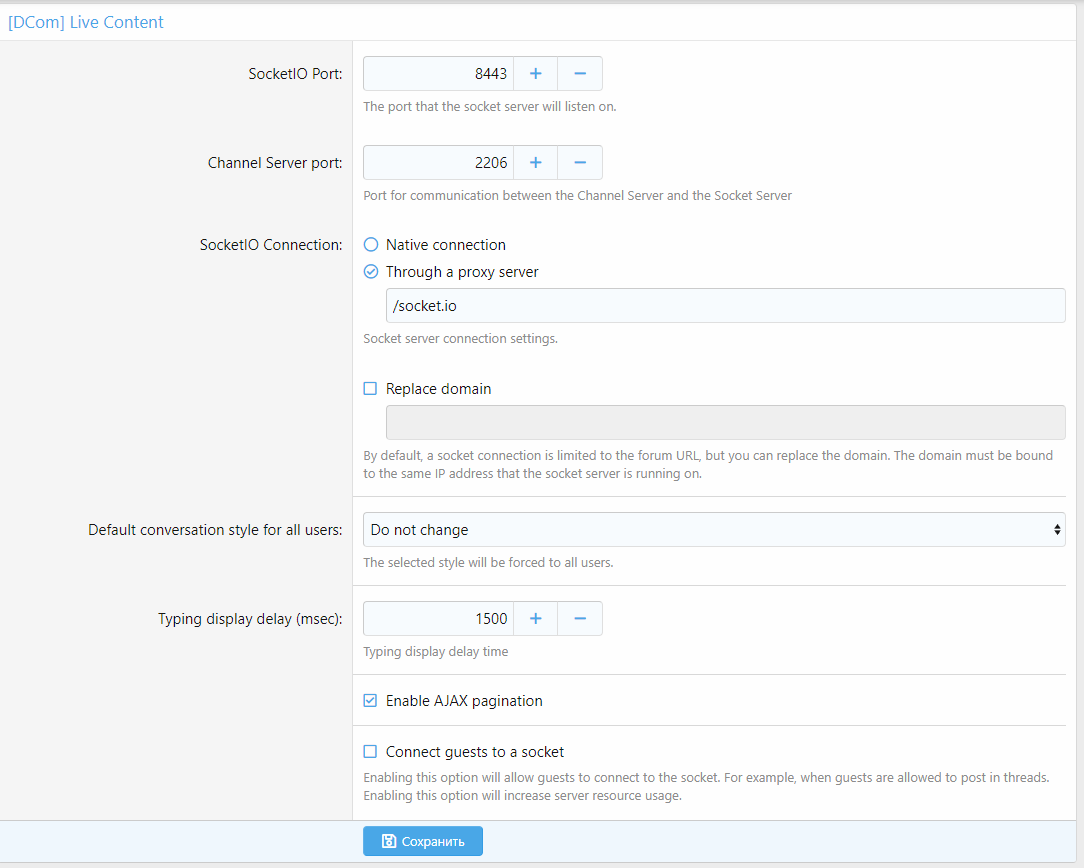Open Default conversation style dropdown
This screenshot has height=868, width=1084.
[713, 530]
